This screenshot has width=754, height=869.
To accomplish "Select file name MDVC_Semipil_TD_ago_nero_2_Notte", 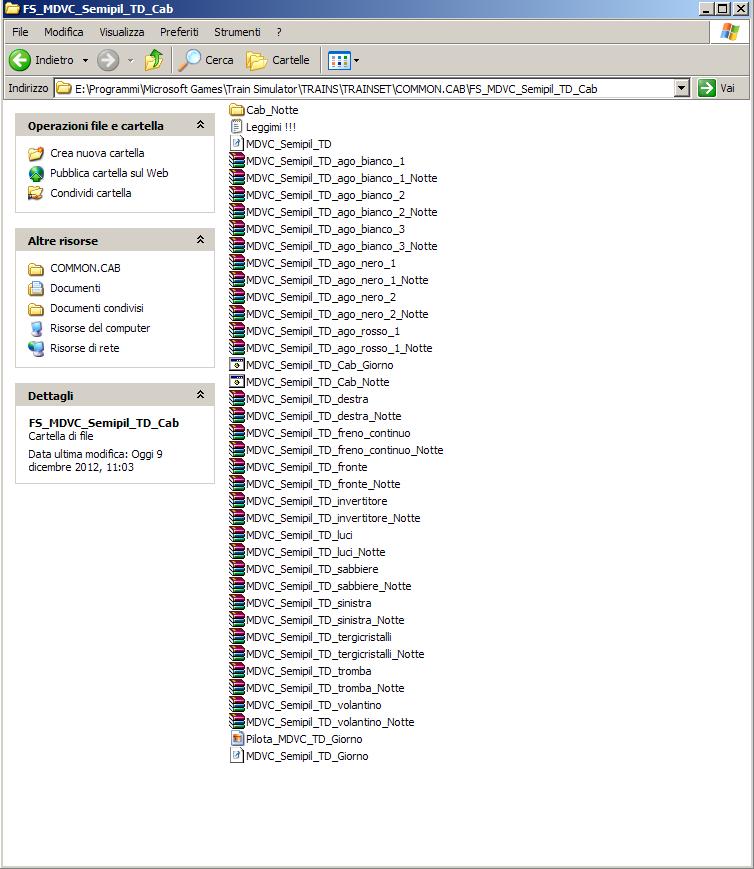I will pos(337,314).
